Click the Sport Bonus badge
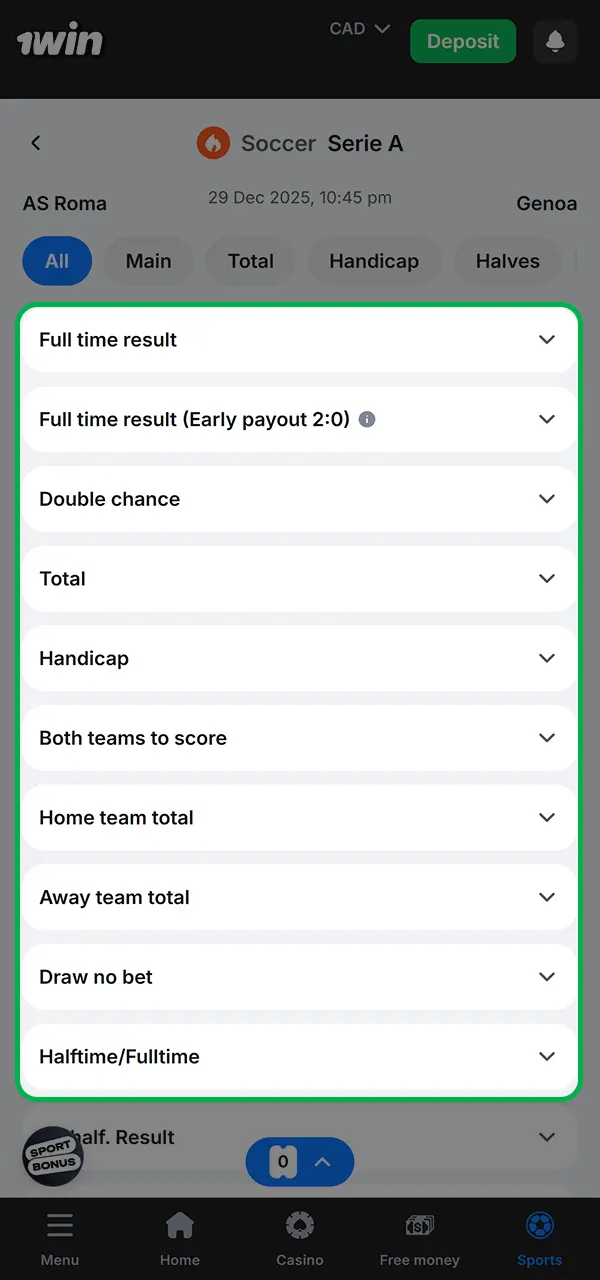 click(x=52, y=1157)
